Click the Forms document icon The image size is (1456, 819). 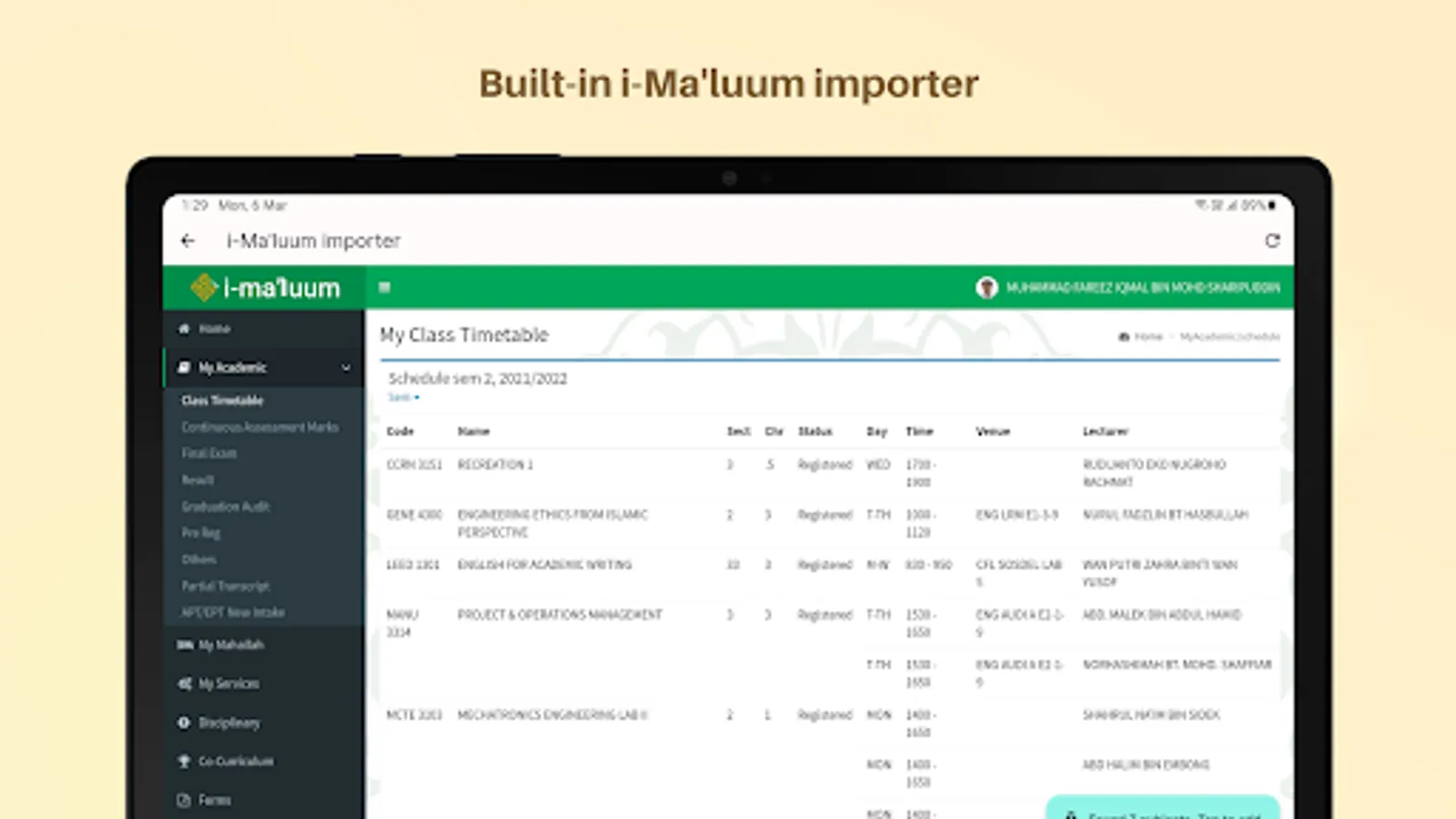pos(184,800)
